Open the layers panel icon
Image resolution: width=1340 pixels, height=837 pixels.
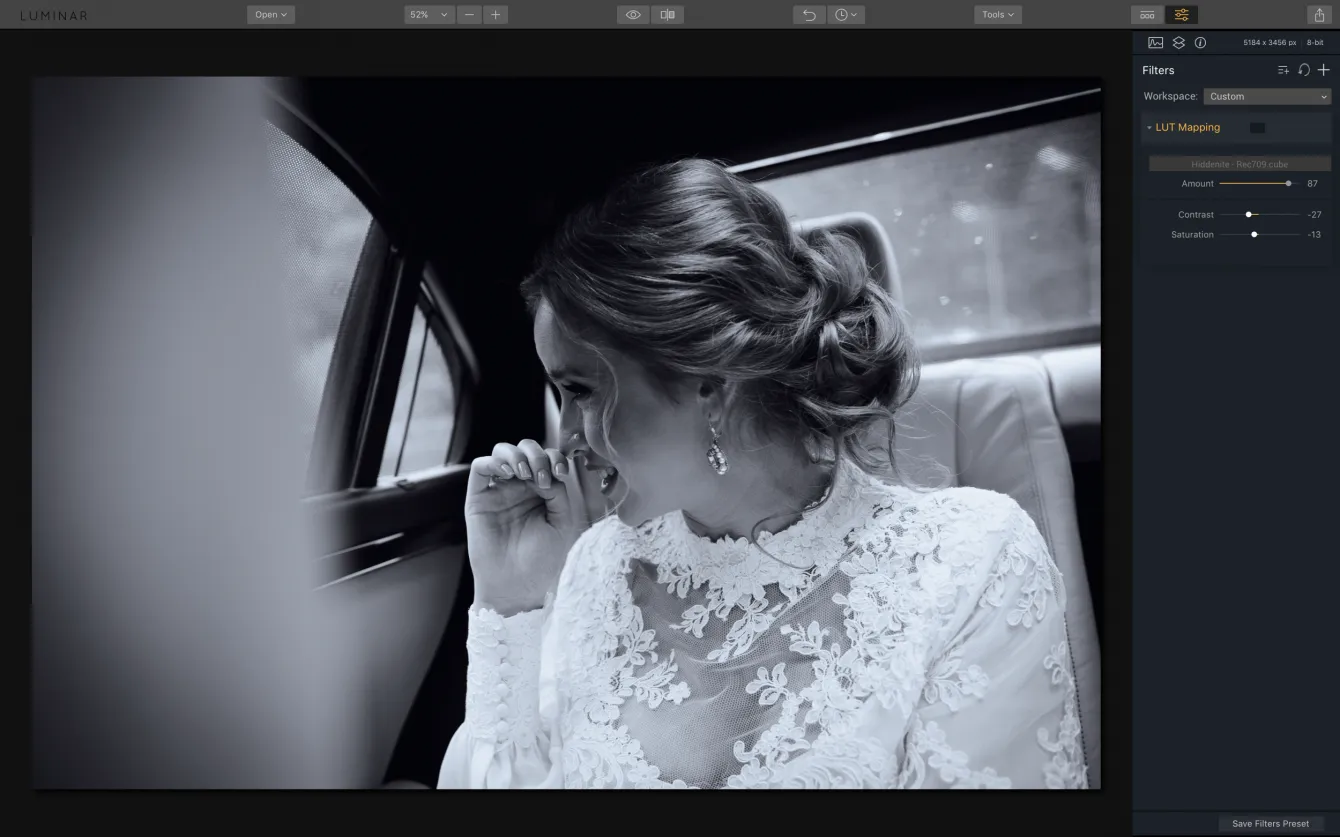pyautogui.click(x=1178, y=43)
